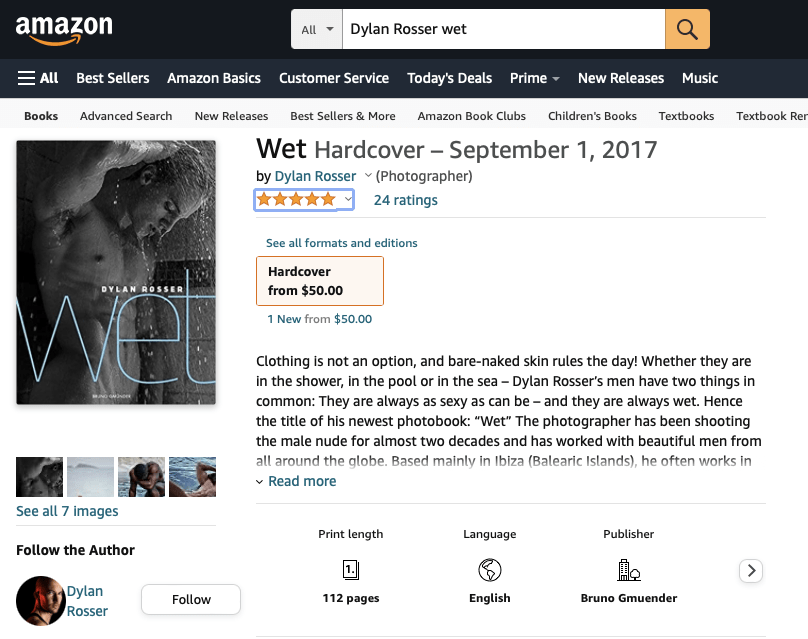Open Best Sellers & More books tab

pos(343,116)
